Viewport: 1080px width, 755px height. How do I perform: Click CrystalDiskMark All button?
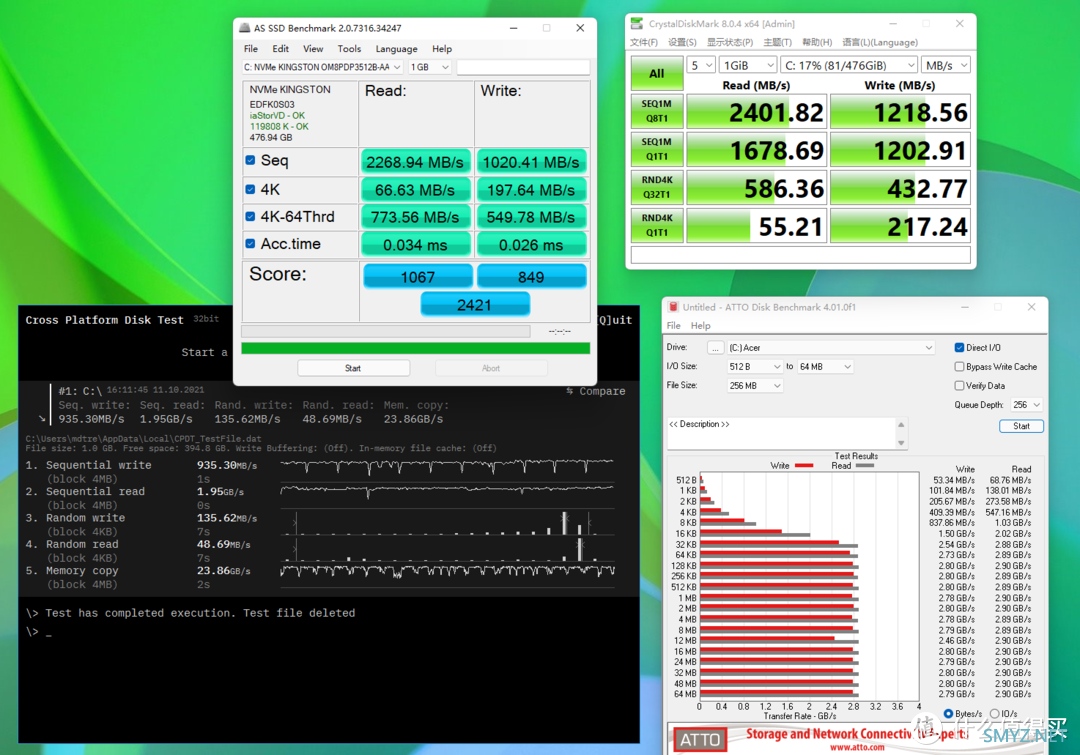click(x=657, y=74)
